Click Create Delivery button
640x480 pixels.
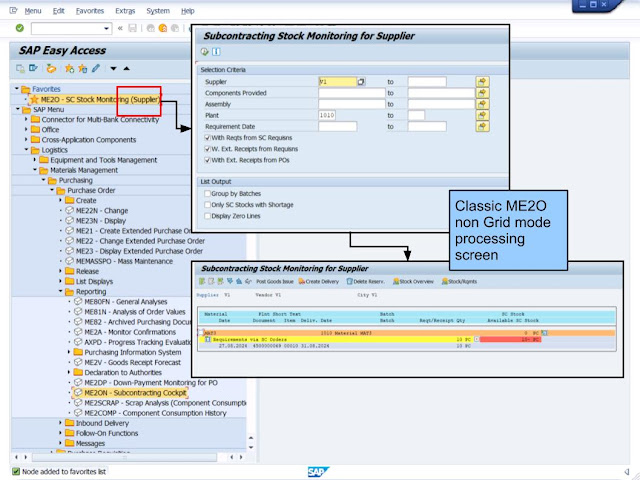(x=319, y=281)
